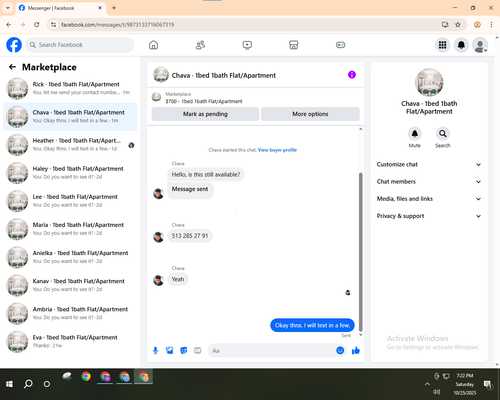Reload the page

pos(37,24)
